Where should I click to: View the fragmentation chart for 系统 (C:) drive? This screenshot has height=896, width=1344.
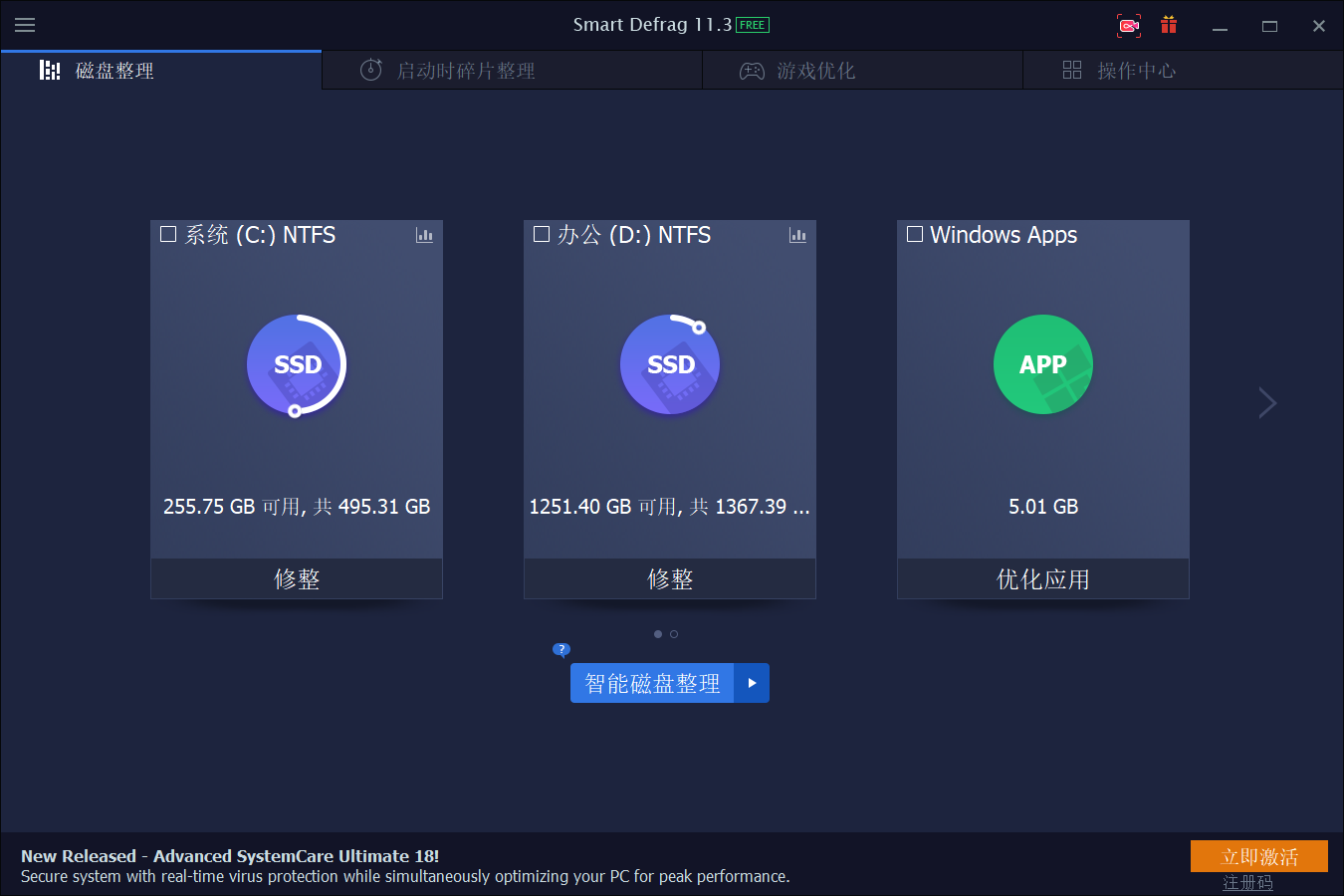[x=425, y=236]
